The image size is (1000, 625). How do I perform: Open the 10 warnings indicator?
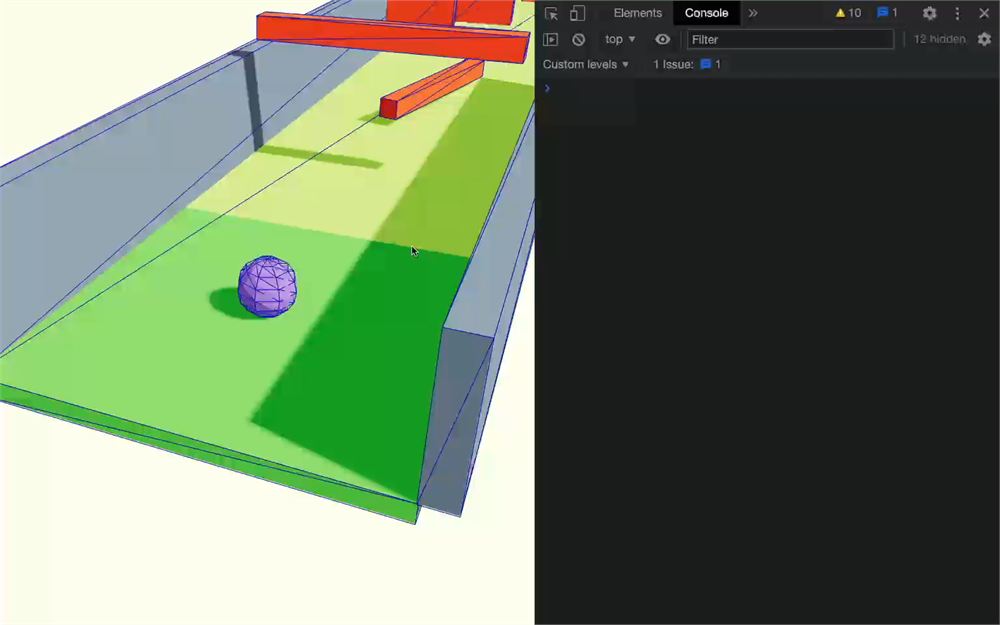click(848, 13)
